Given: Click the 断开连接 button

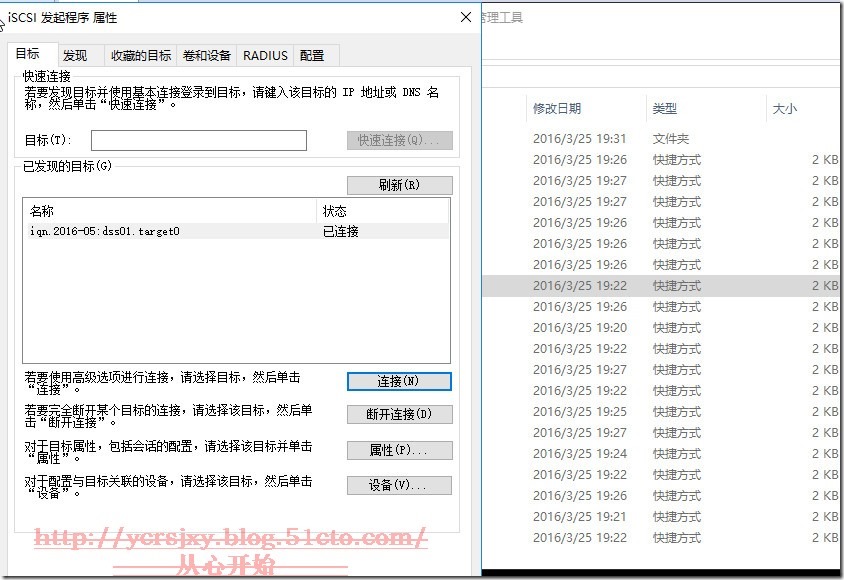Looking at the screenshot, I should (x=399, y=414).
